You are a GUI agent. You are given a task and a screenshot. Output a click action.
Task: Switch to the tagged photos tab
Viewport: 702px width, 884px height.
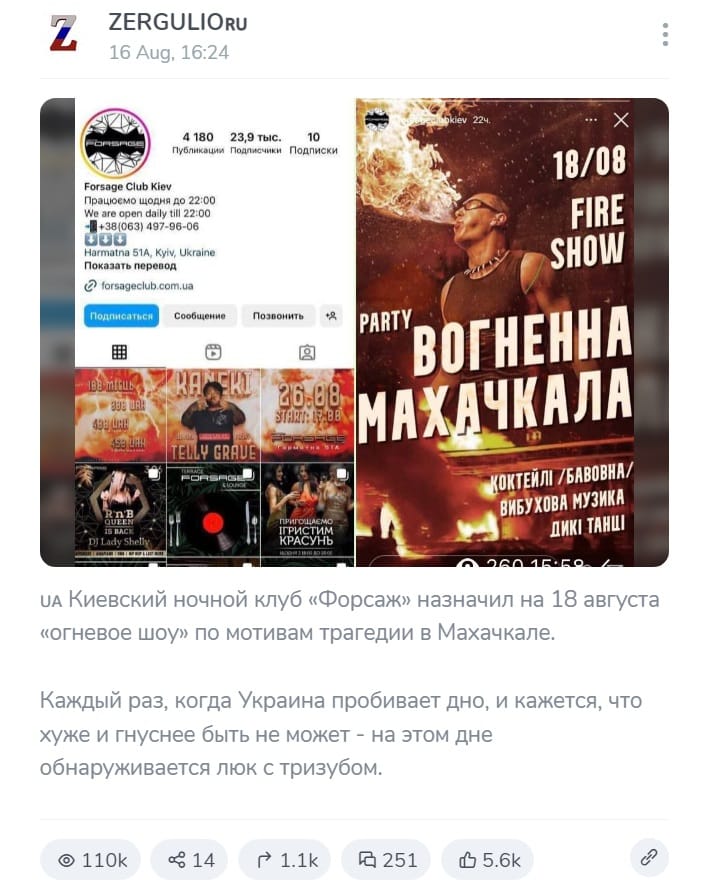coord(307,352)
